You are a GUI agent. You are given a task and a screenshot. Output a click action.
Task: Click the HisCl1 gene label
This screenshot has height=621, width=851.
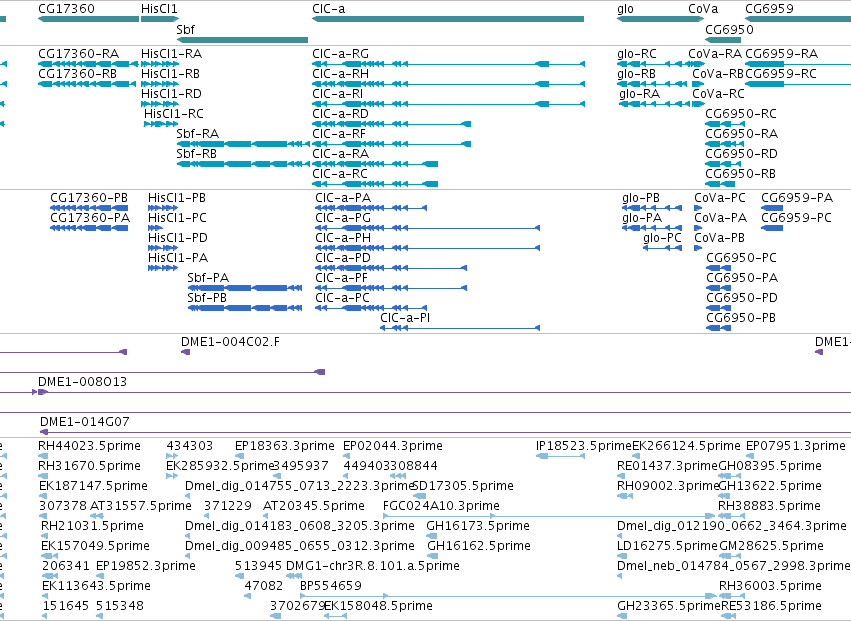pyautogui.click(x=159, y=9)
